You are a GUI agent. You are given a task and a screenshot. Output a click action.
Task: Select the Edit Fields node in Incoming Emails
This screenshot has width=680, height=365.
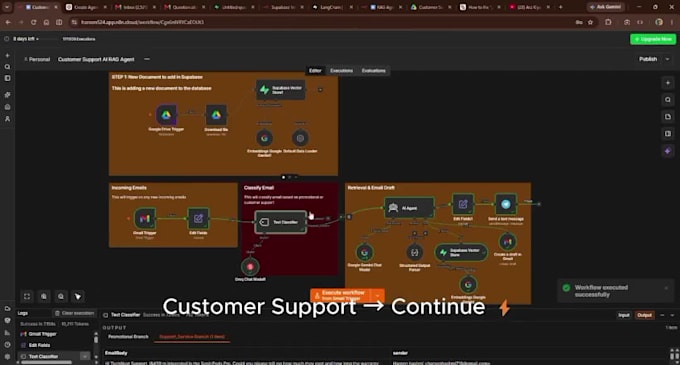(x=198, y=218)
